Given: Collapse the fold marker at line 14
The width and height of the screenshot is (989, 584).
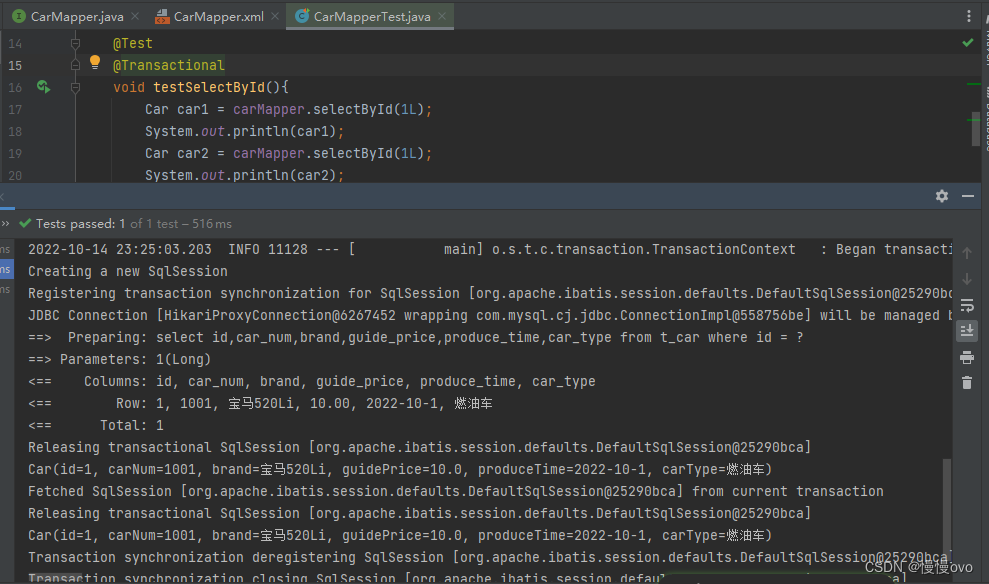Looking at the screenshot, I should [x=75, y=44].
